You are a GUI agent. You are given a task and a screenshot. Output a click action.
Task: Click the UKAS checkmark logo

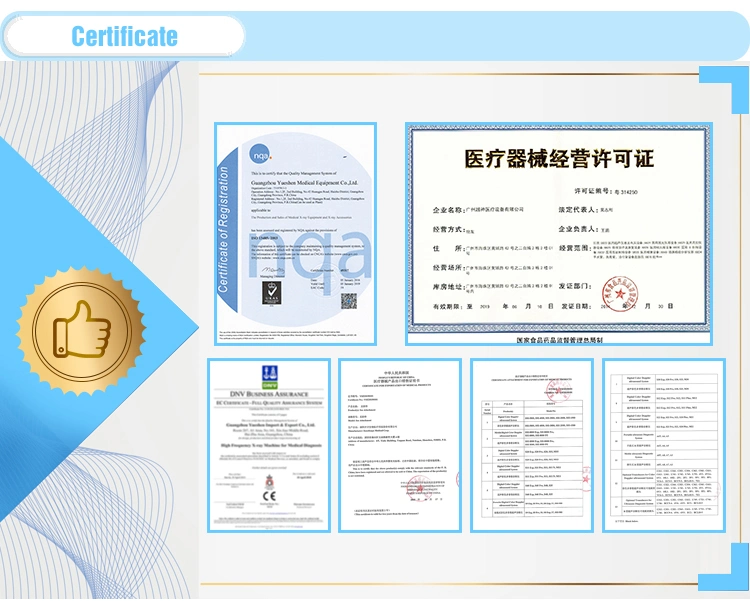[x=271, y=292]
